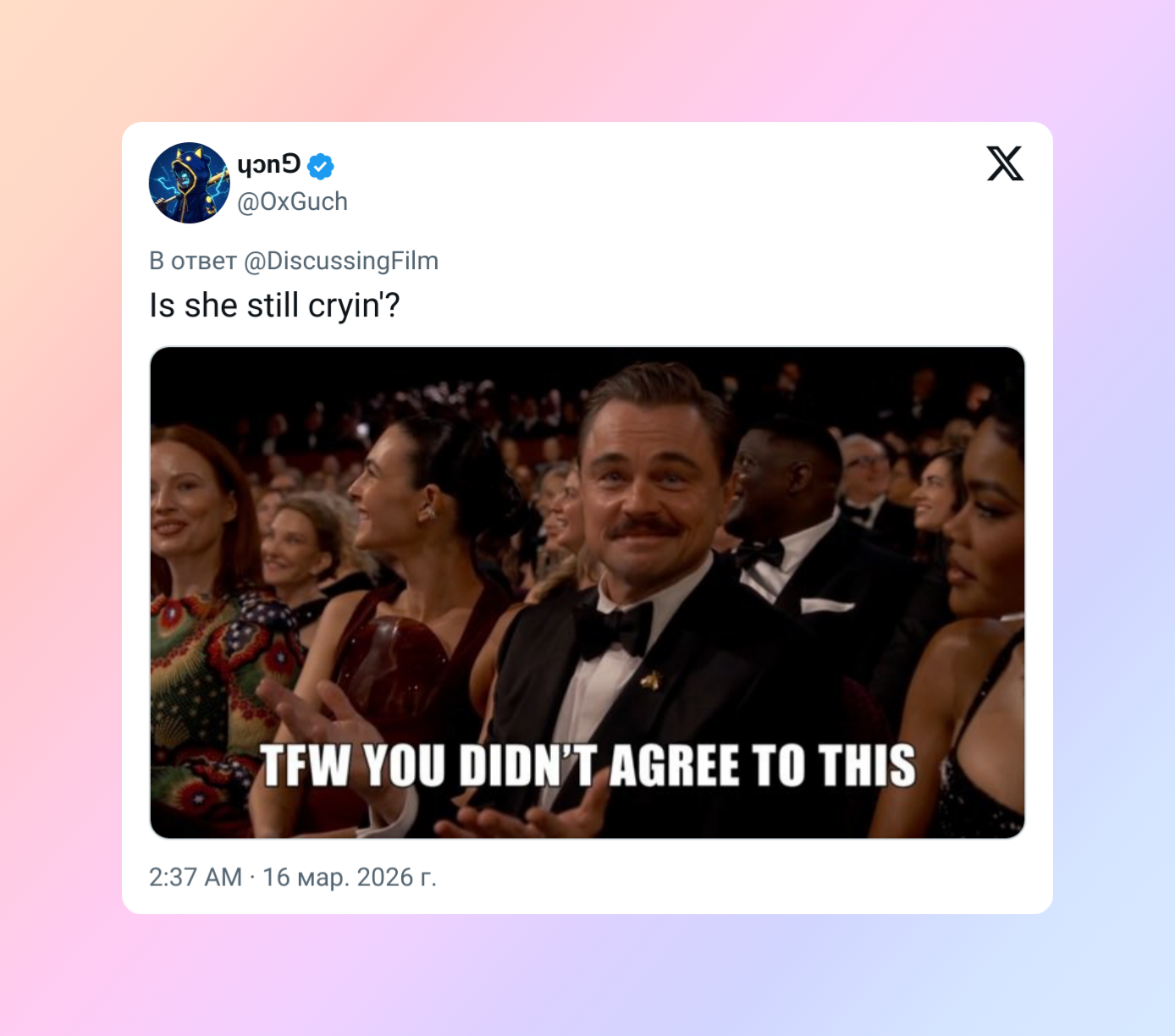This screenshot has width=1175, height=1036.
Task: Open the attached meme image
Action: click(587, 592)
